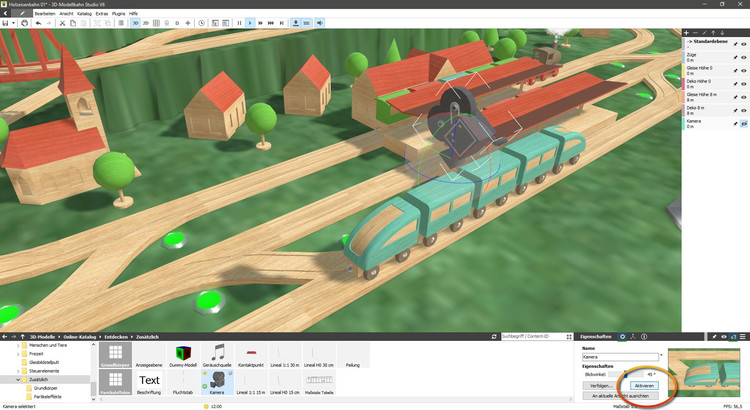Viewport: 750px width, 410px height.
Task: Open the Bearbeiten menu
Action: pyautogui.click(x=45, y=13)
